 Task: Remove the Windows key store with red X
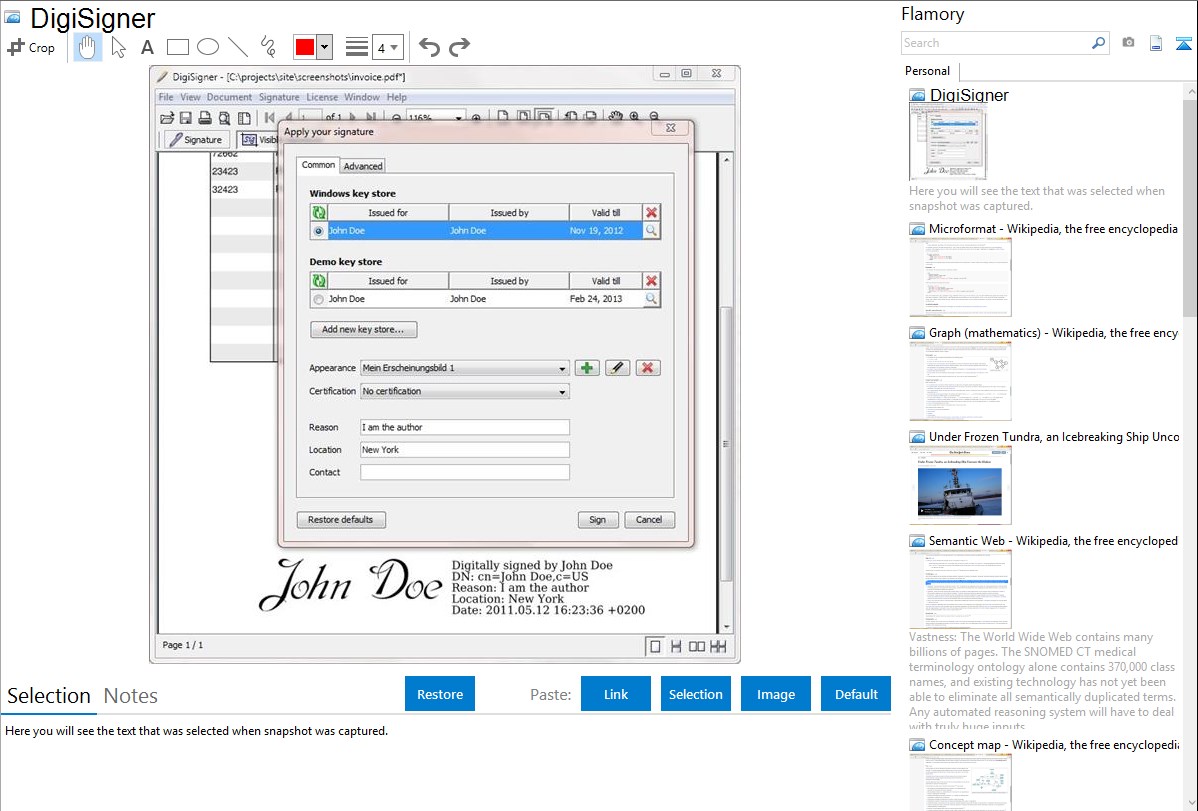tap(652, 212)
